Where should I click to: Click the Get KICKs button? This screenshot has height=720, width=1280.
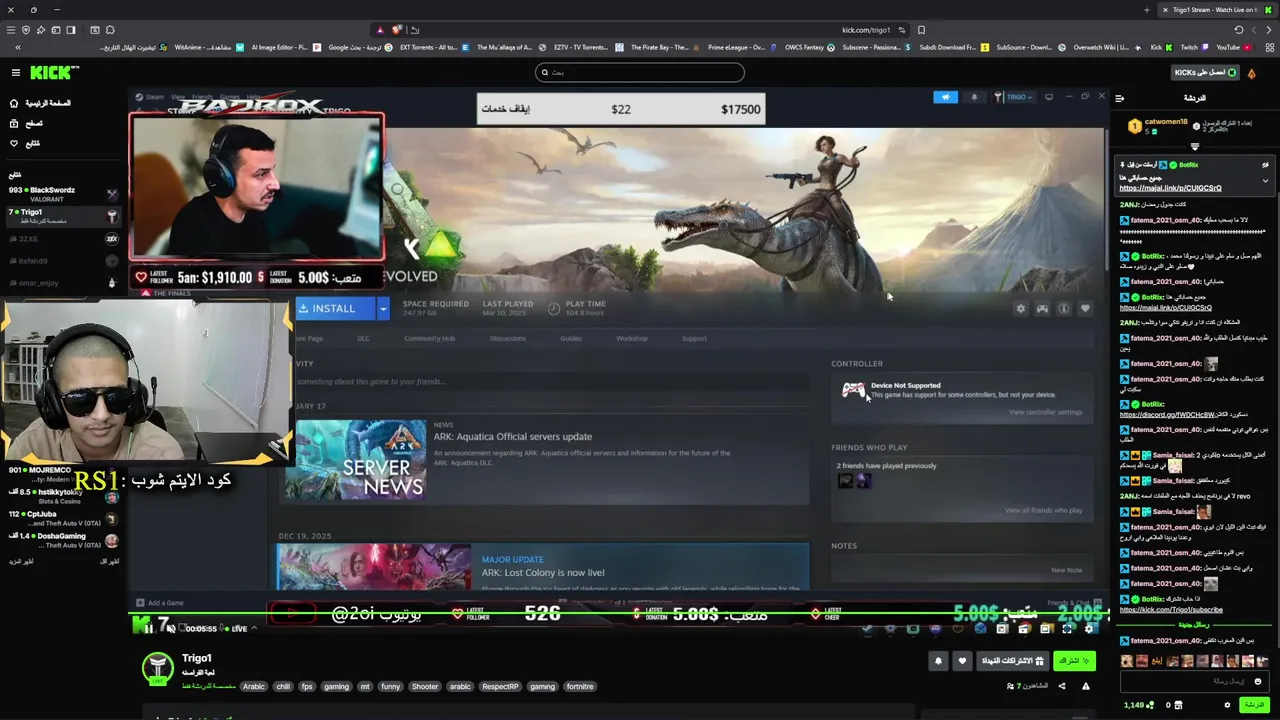click(x=1205, y=72)
